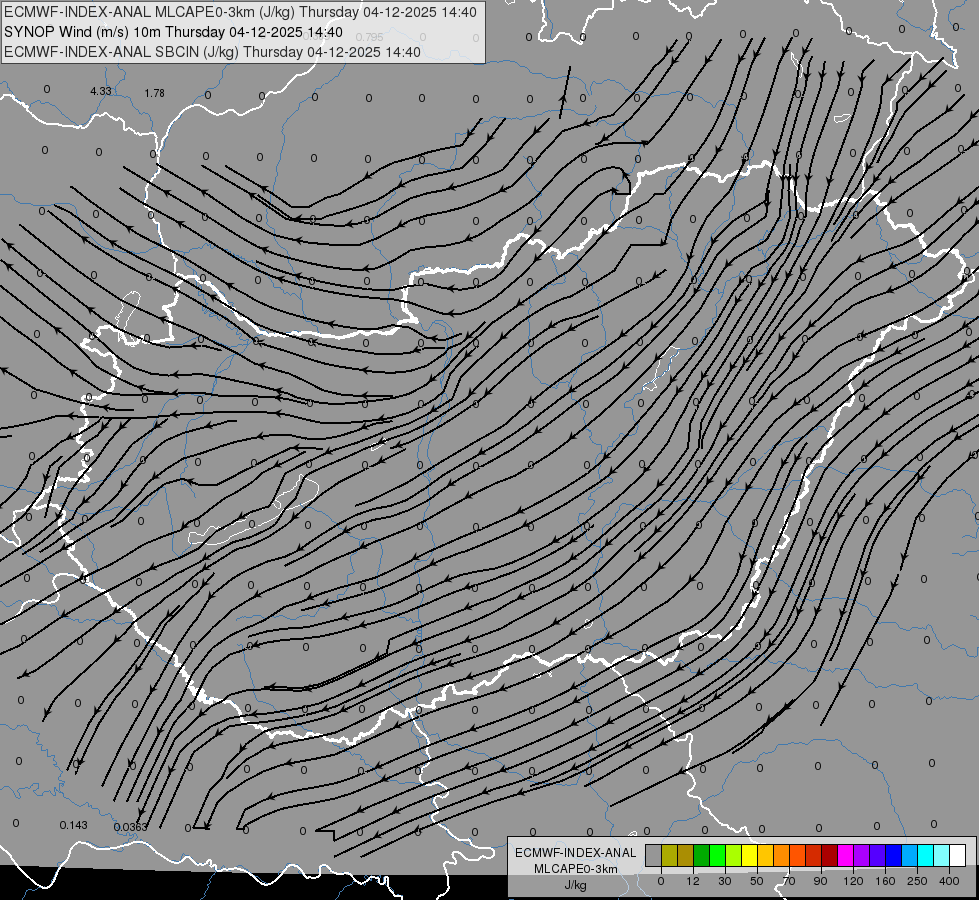Click the SYNOP Wind 10m header line
The image size is (979, 900).
[x=173, y=32]
